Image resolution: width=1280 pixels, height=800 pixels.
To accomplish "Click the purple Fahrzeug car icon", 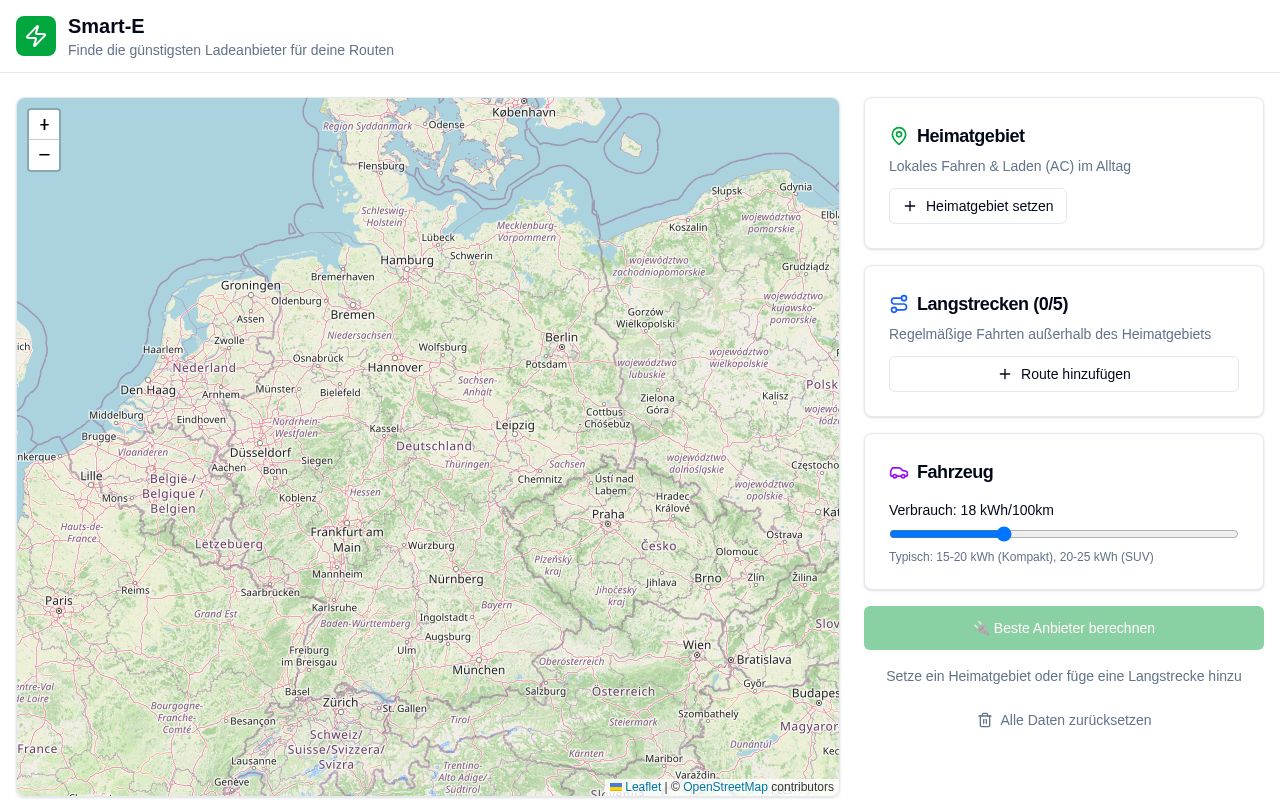I will 899,472.
